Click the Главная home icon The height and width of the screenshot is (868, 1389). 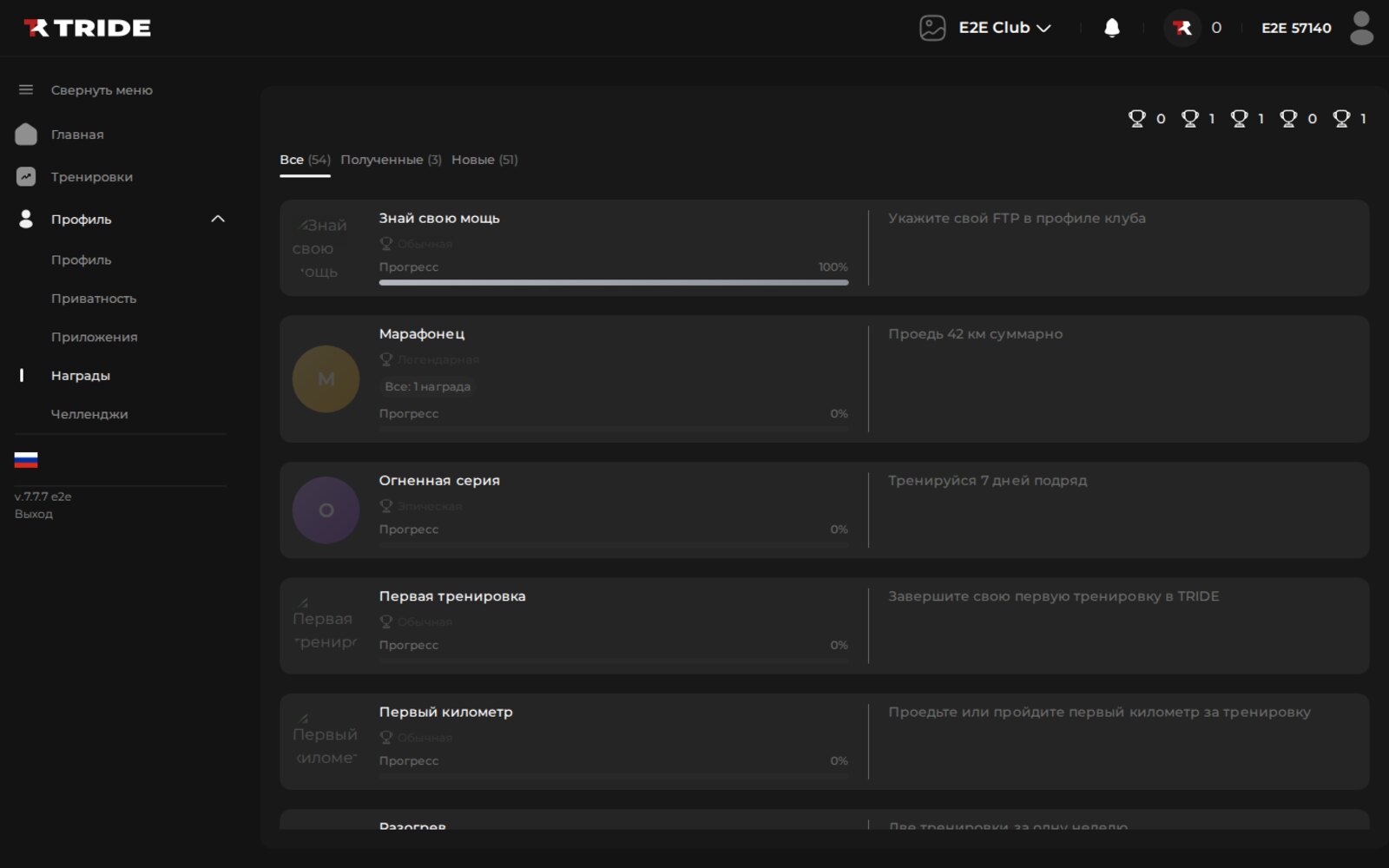coord(26,134)
